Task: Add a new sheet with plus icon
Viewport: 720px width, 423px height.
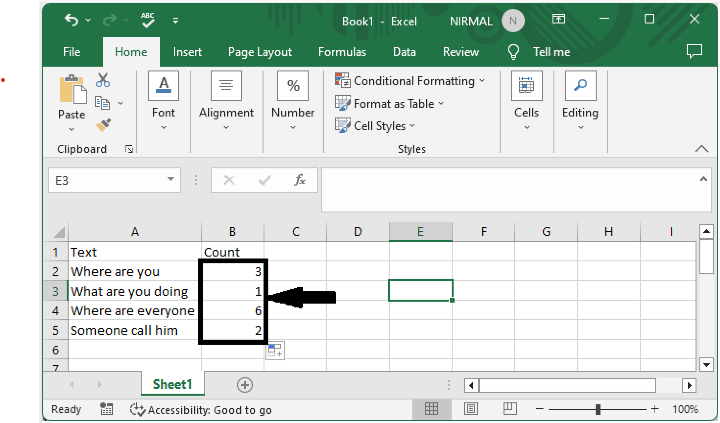Action: pos(245,384)
